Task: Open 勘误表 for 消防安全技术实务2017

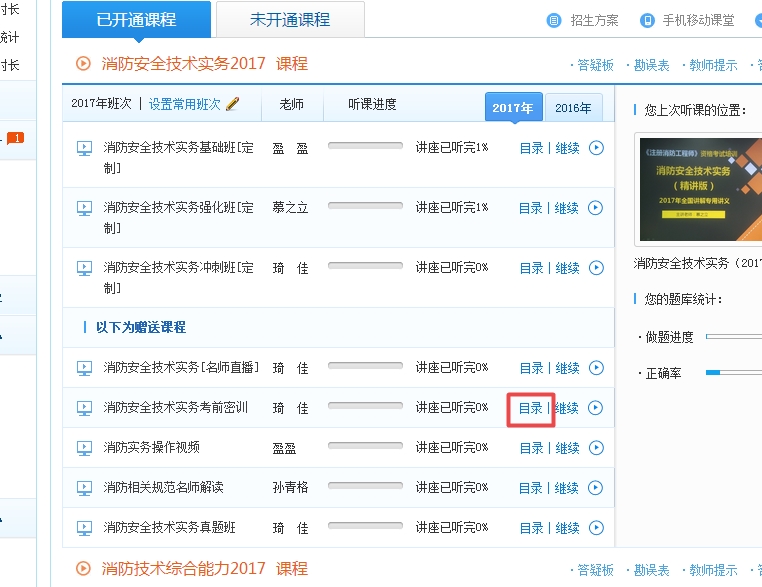Action: (652, 65)
